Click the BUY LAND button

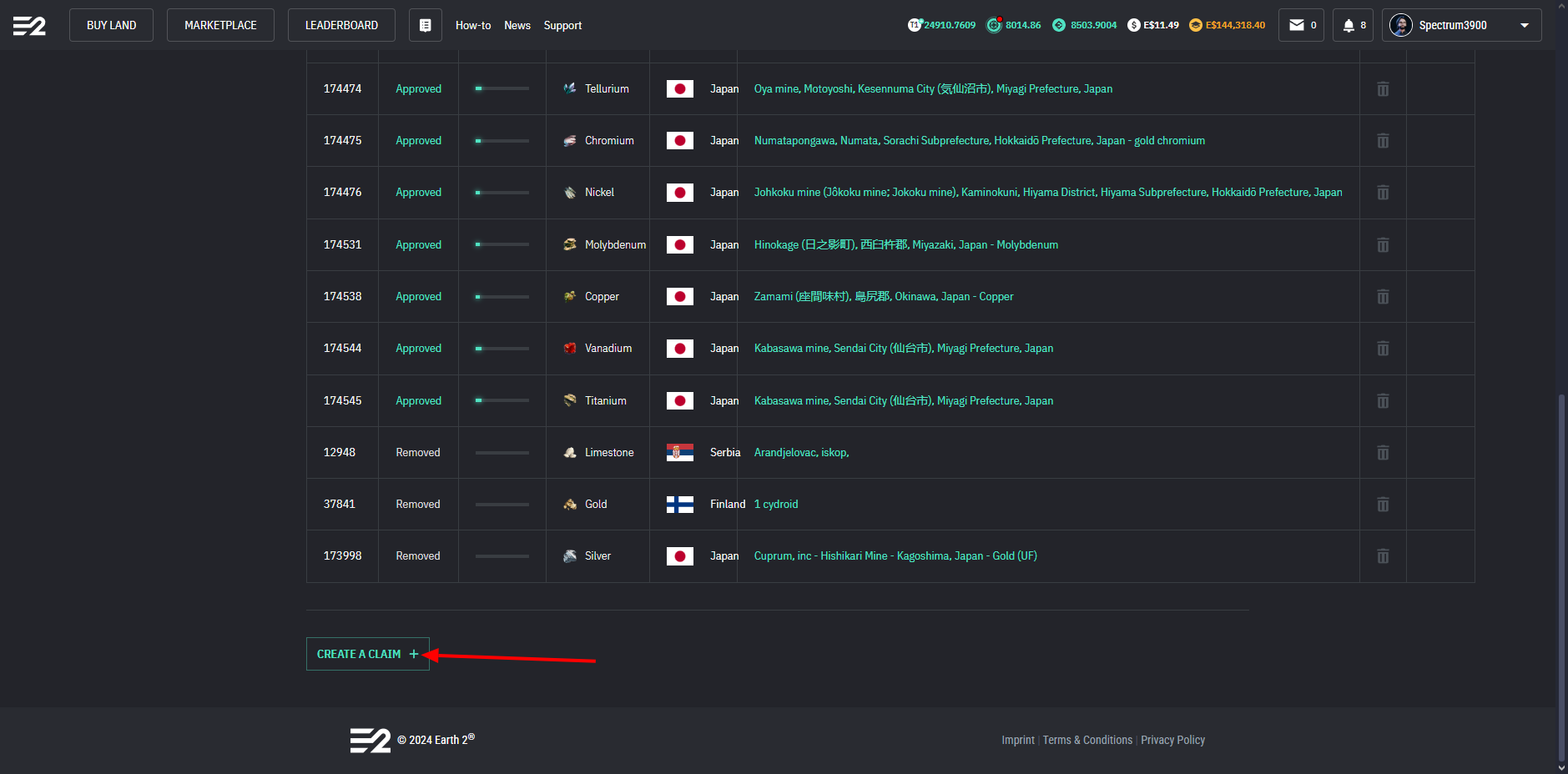point(112,25)
